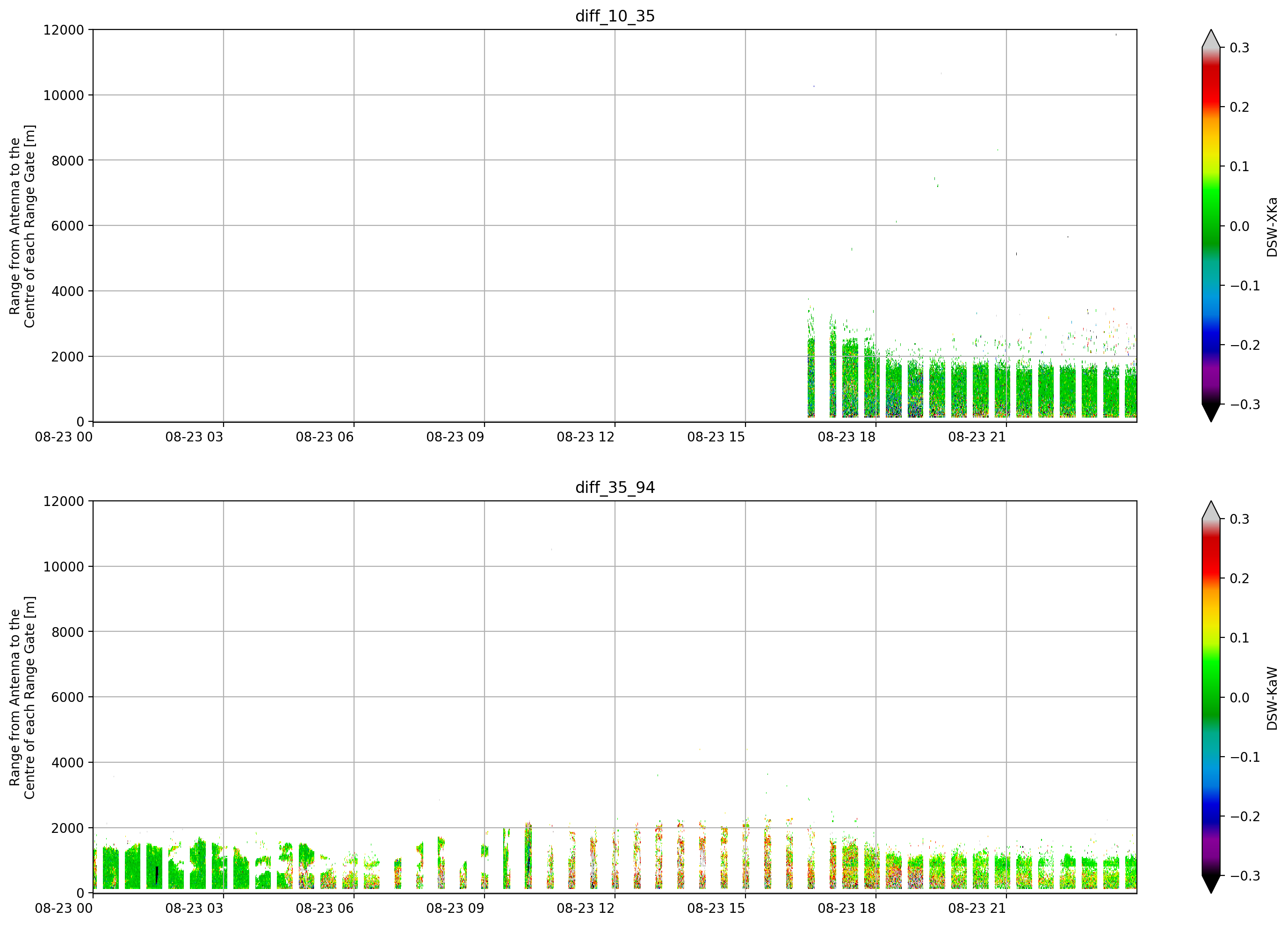Click the gray upper arrow of DSW-KaW colorbar
The image size is (1288, 925).
1211,510
